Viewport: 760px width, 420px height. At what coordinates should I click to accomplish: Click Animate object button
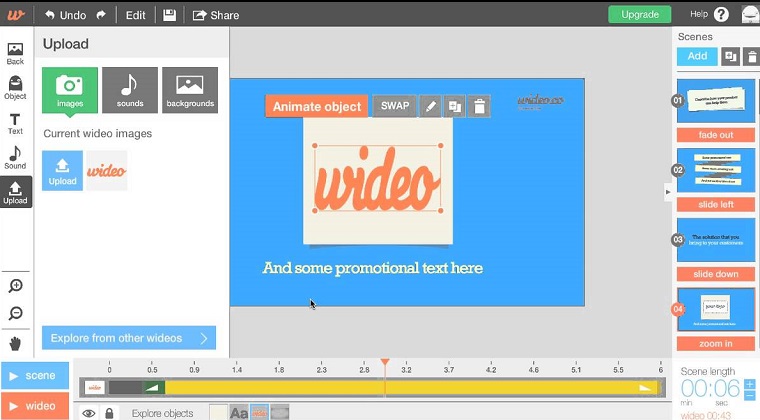pyautogui.click(x=317, y=106)
